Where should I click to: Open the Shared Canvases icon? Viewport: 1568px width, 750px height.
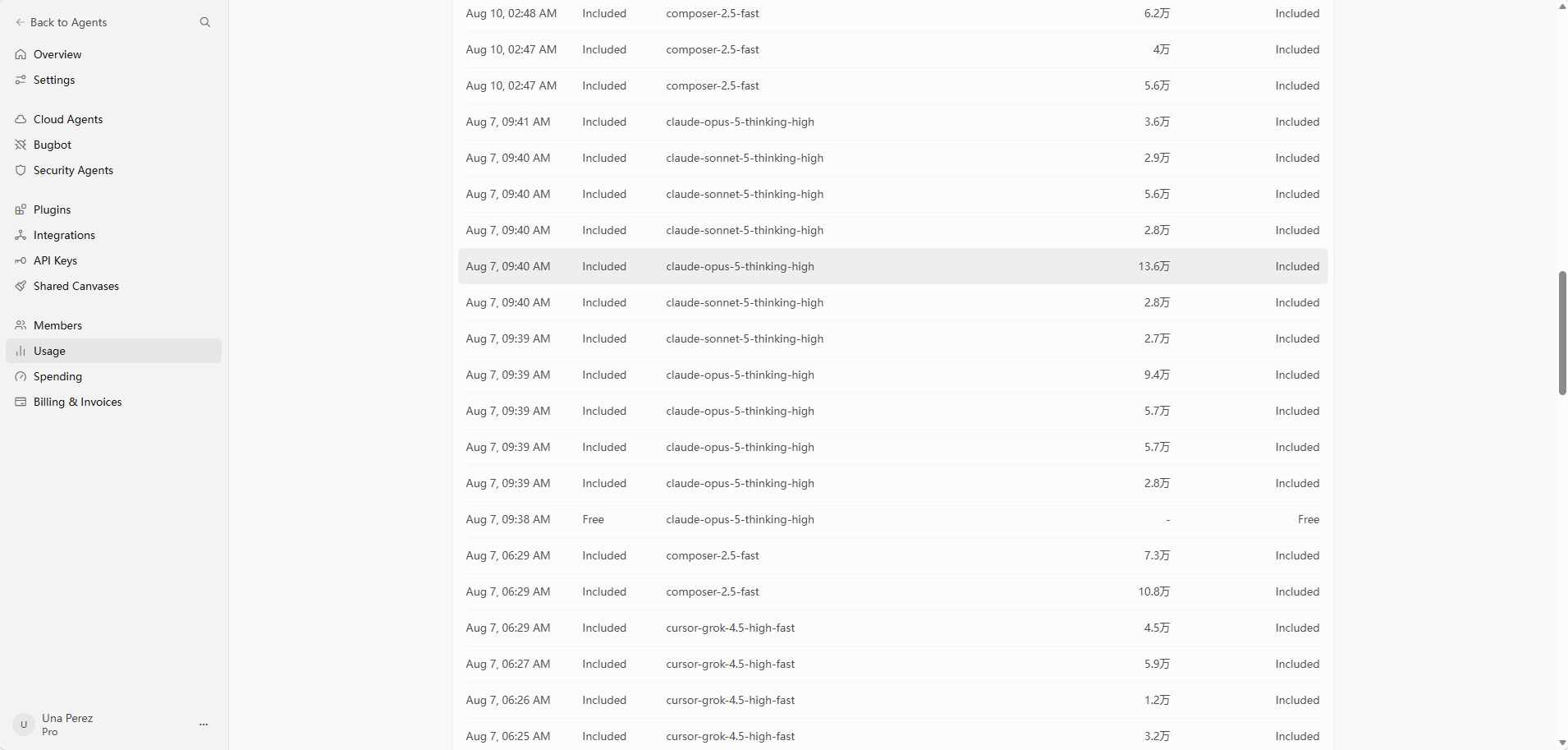[x=21, y=286]
